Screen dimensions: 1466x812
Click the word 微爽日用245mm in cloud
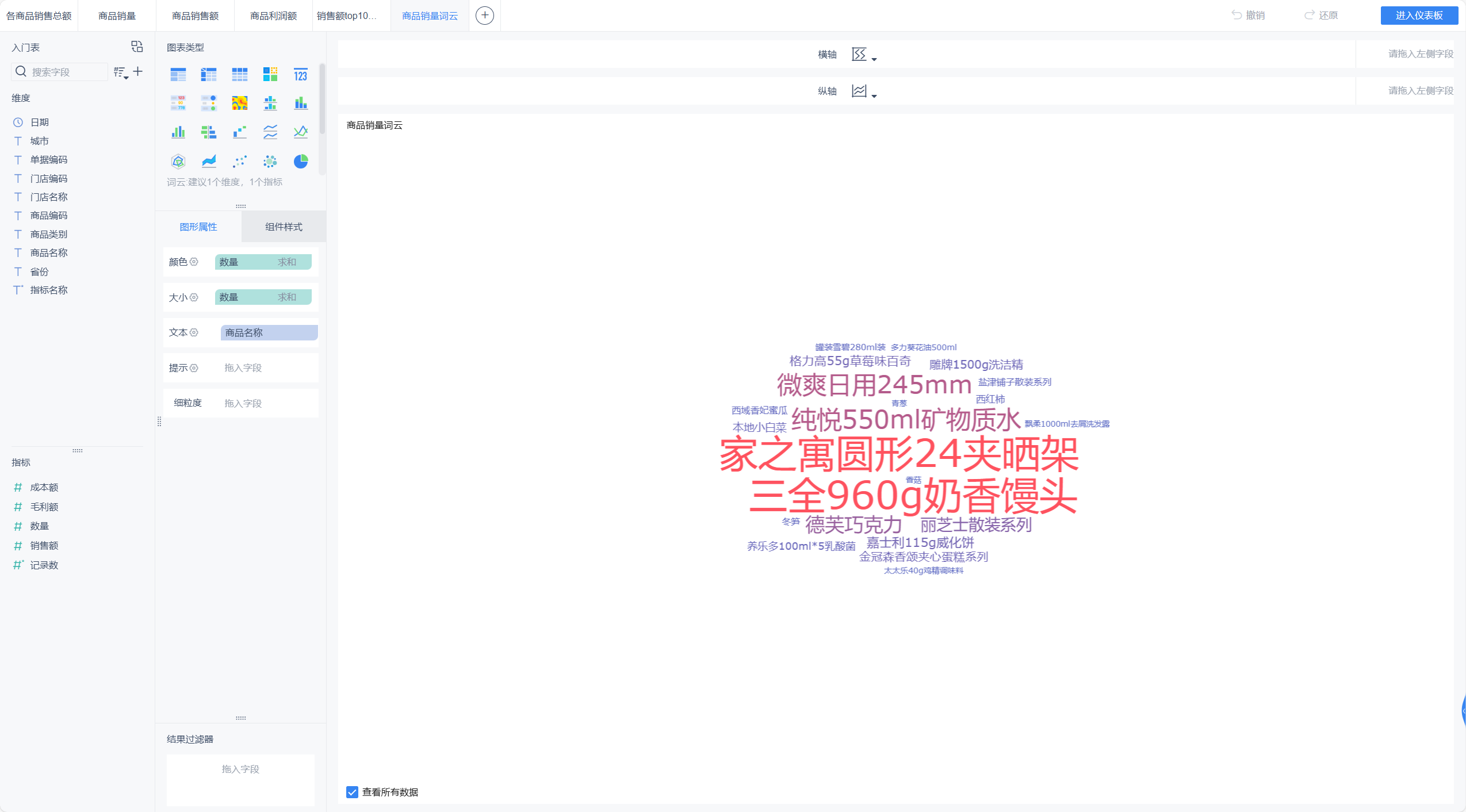point(874,385)
